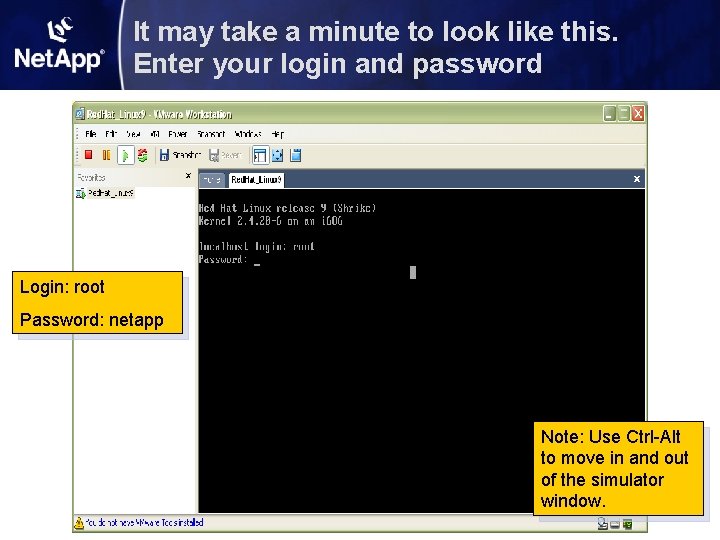Open the VM menu
Image resolution: width=720 pixels, height=540 pixels.
(x=155, y=134)
